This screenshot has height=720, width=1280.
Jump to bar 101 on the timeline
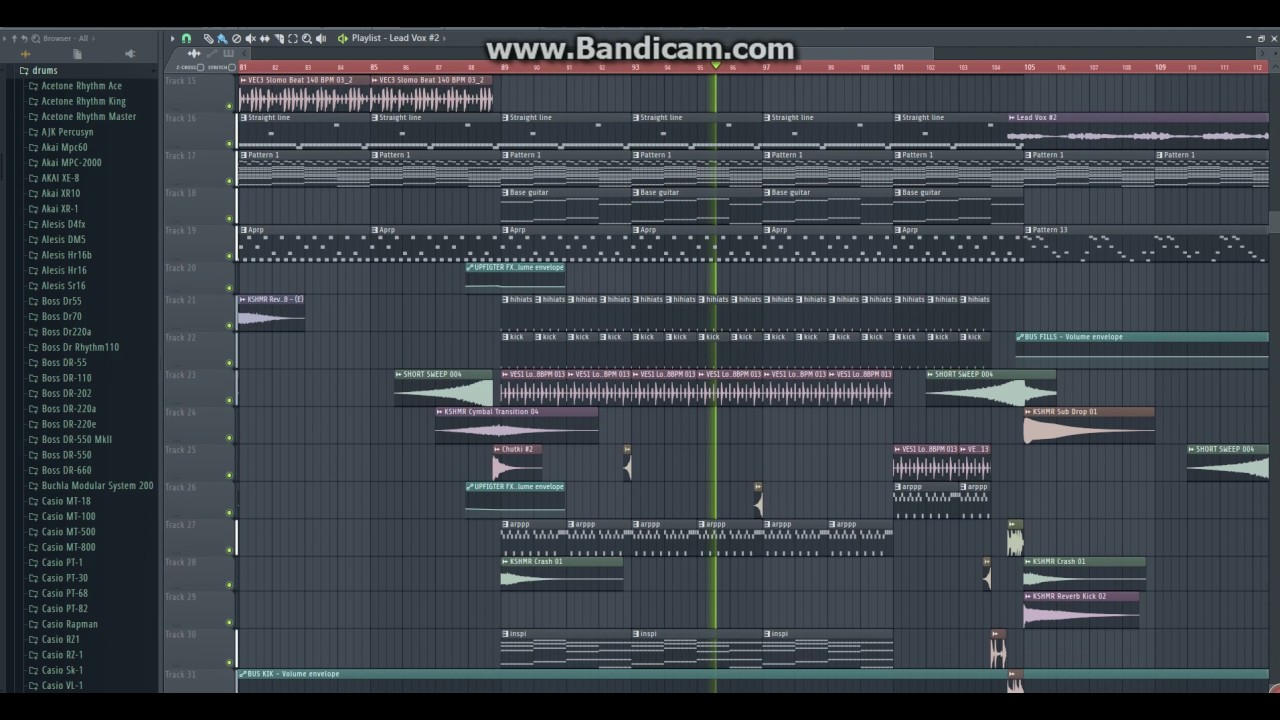(899, 67)
